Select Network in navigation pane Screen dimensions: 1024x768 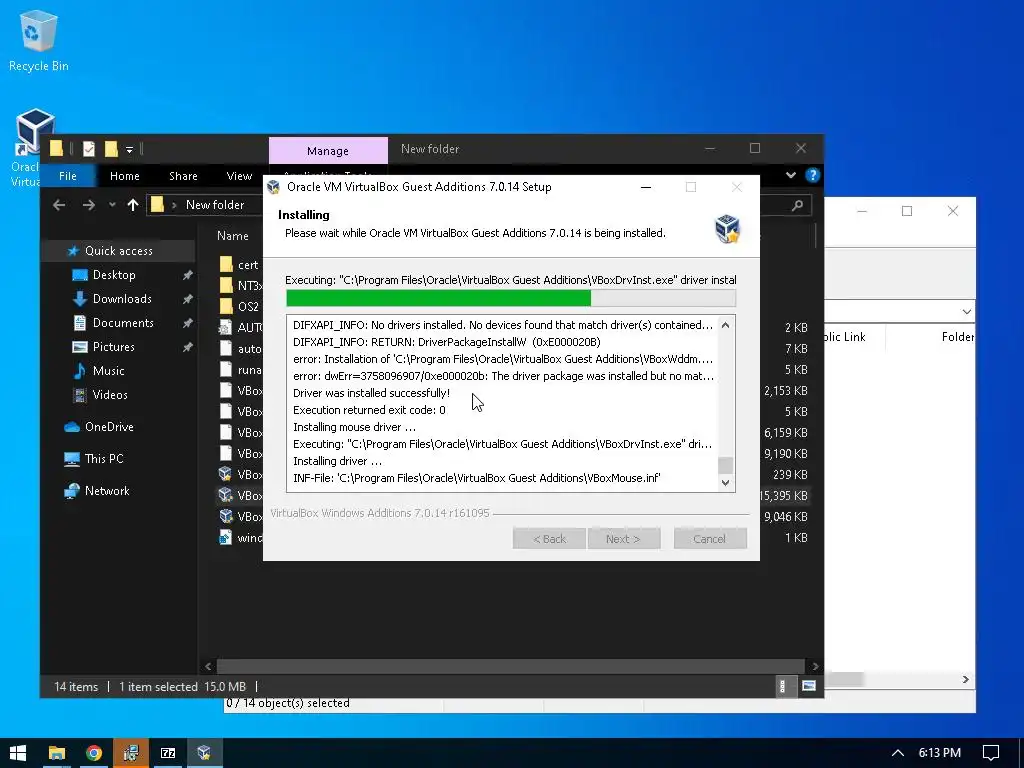coord(106,491)
